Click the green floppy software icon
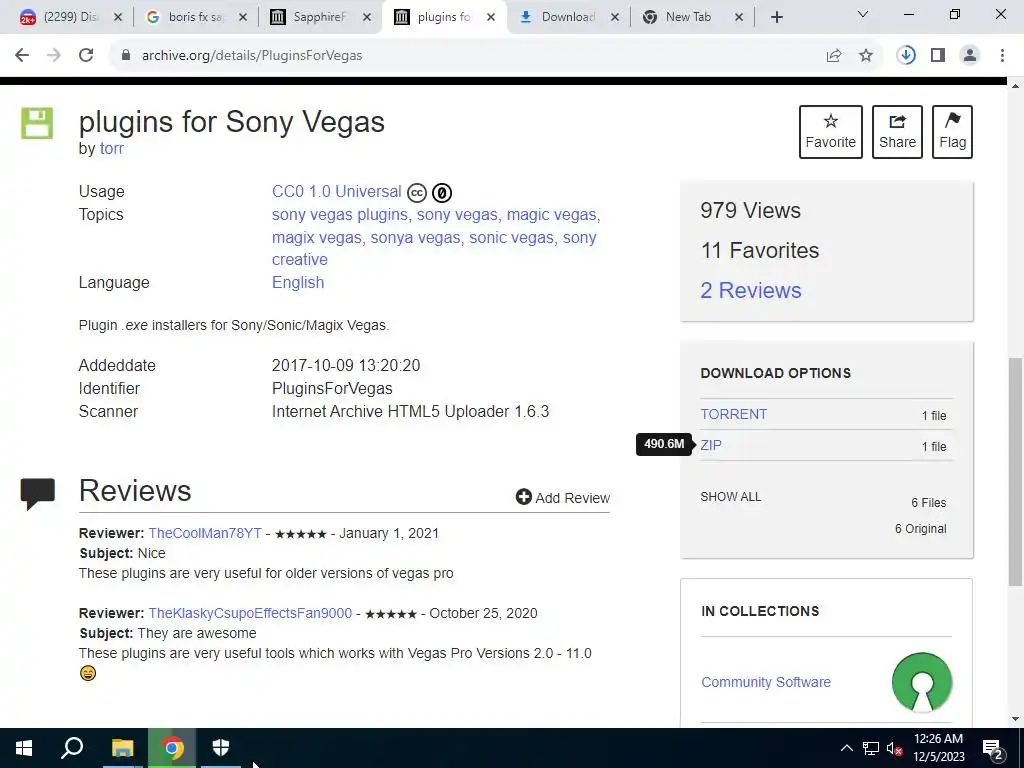1024x768 pixels. [37, 123]
